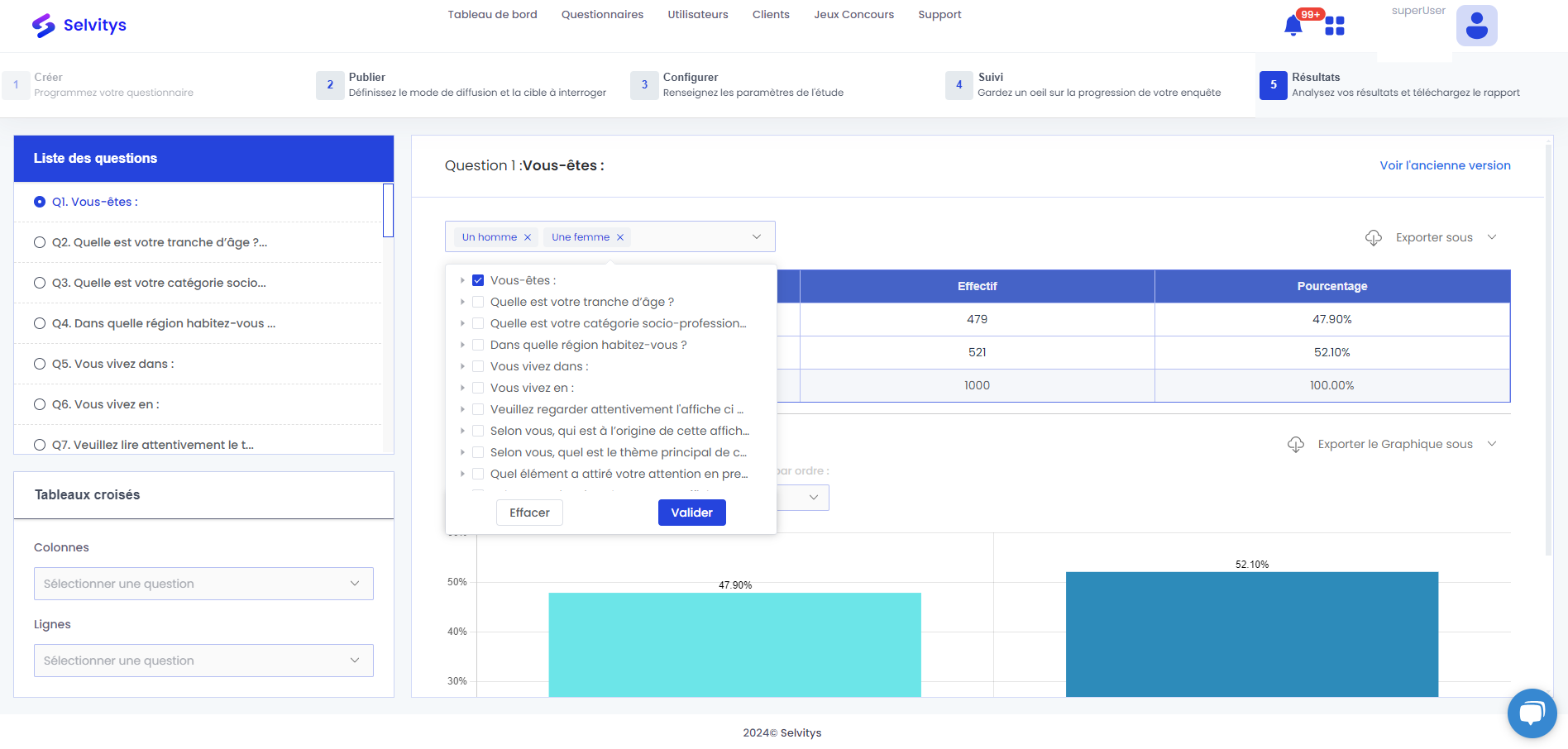The image size is (1568, 749).
Task: Open the chat support bubble
Action: coord(1532,713)
